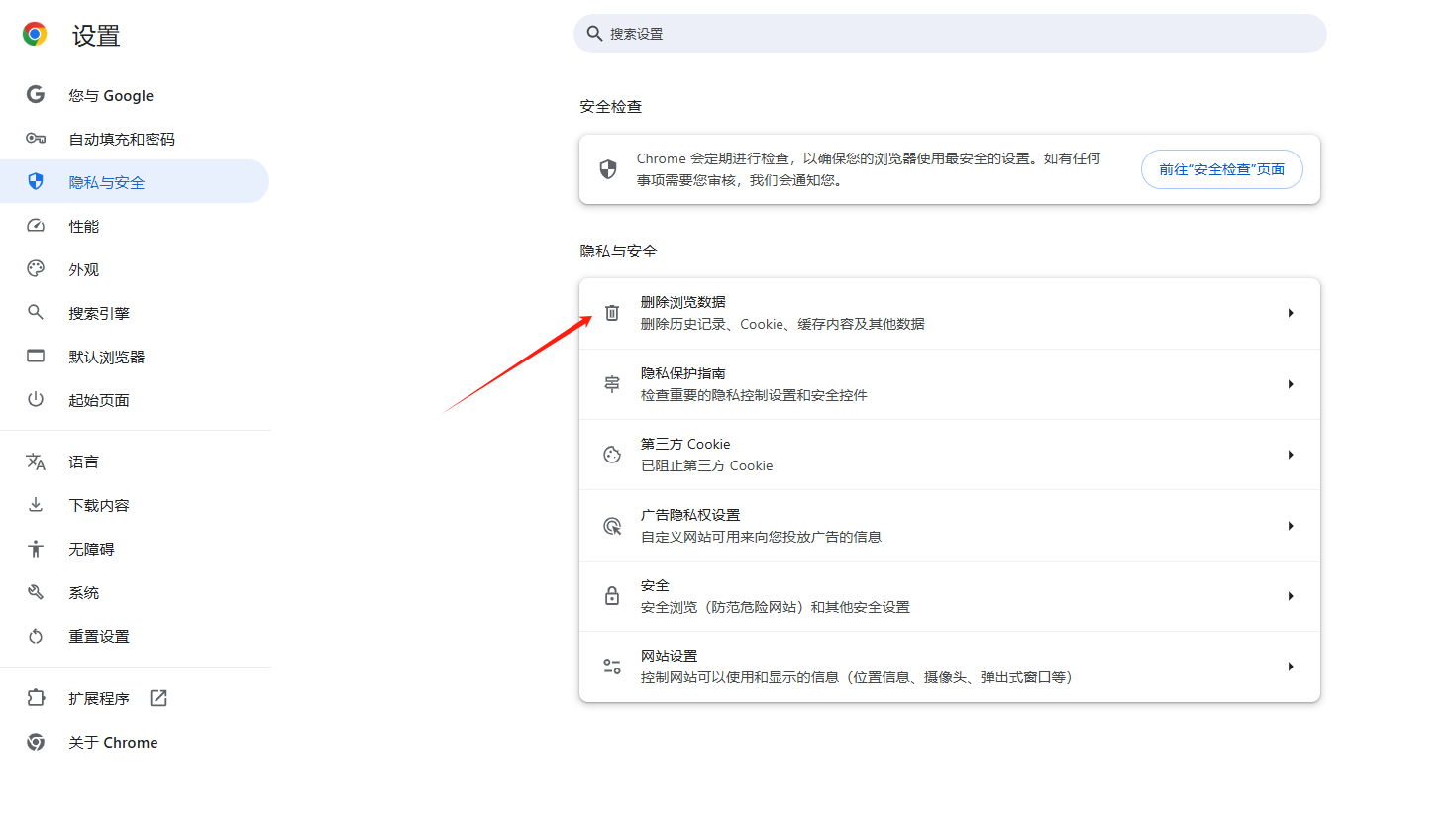Open the 重置设置 section
The height and width of the screenshot is (822, 1456).
[135, 636]
